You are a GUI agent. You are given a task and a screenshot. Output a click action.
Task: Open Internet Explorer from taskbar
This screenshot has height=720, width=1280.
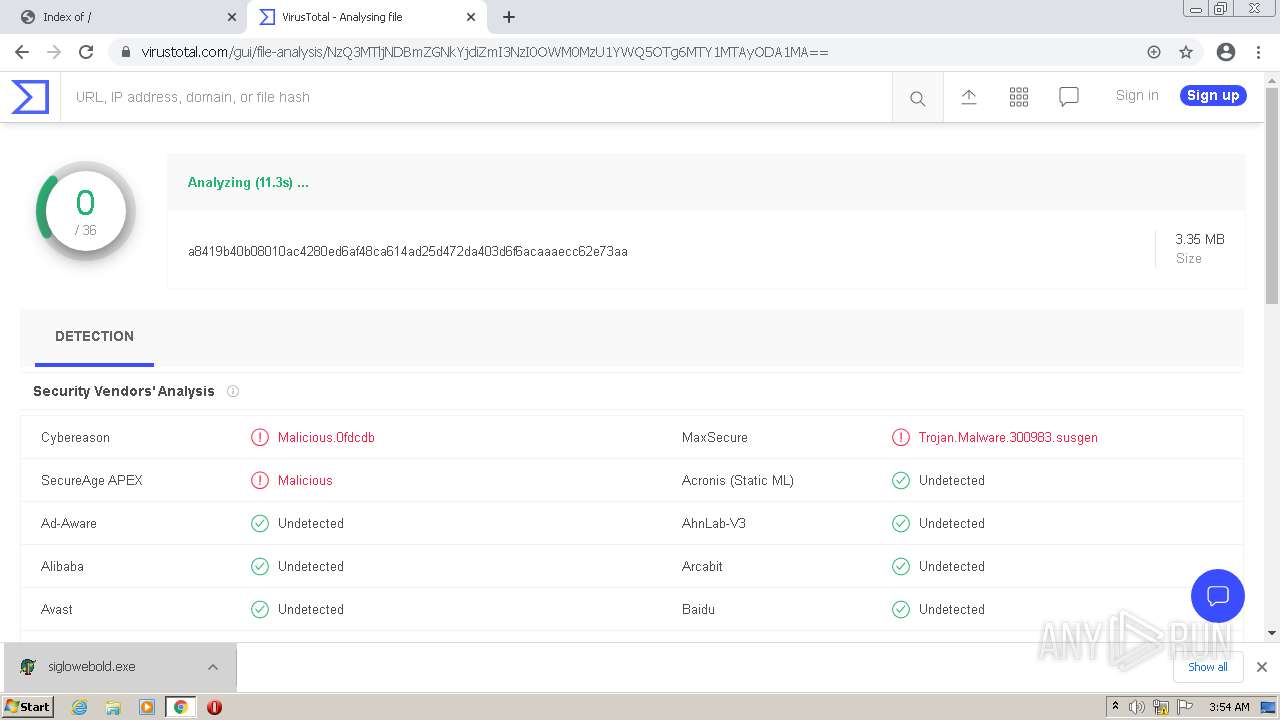[x=79, y=707]
